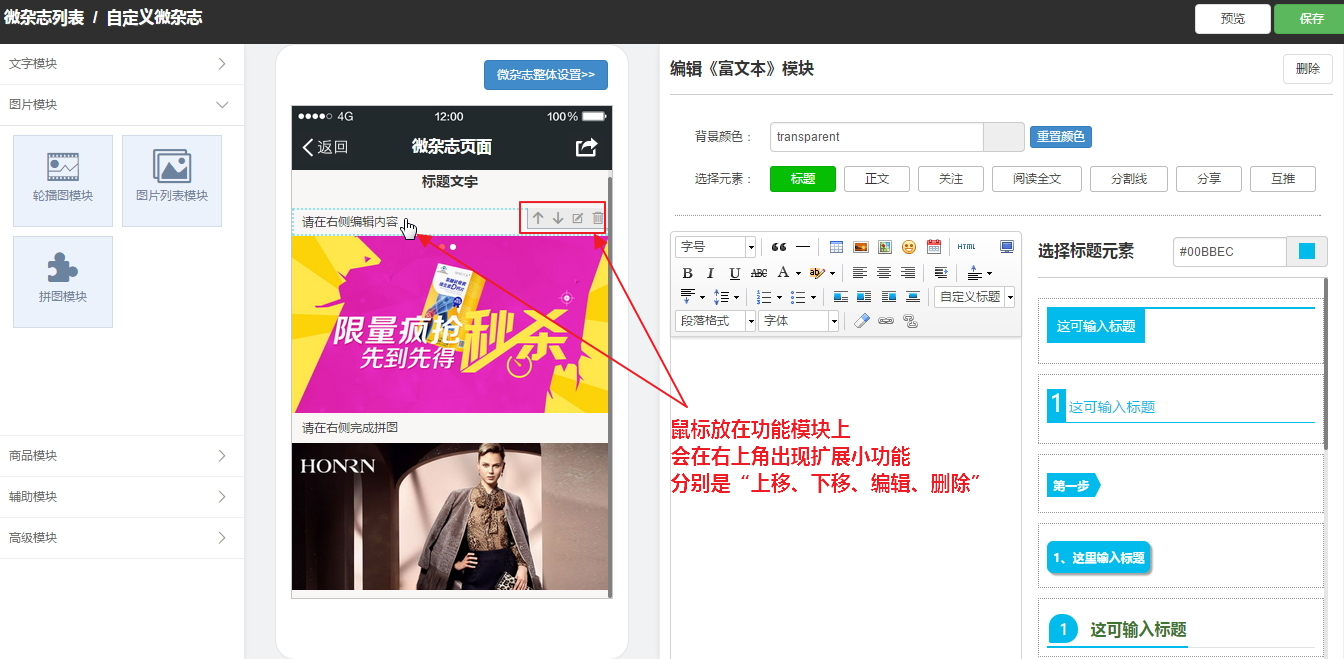Toggle italic text formatting

pyautogui.click(x=711, y=273)
